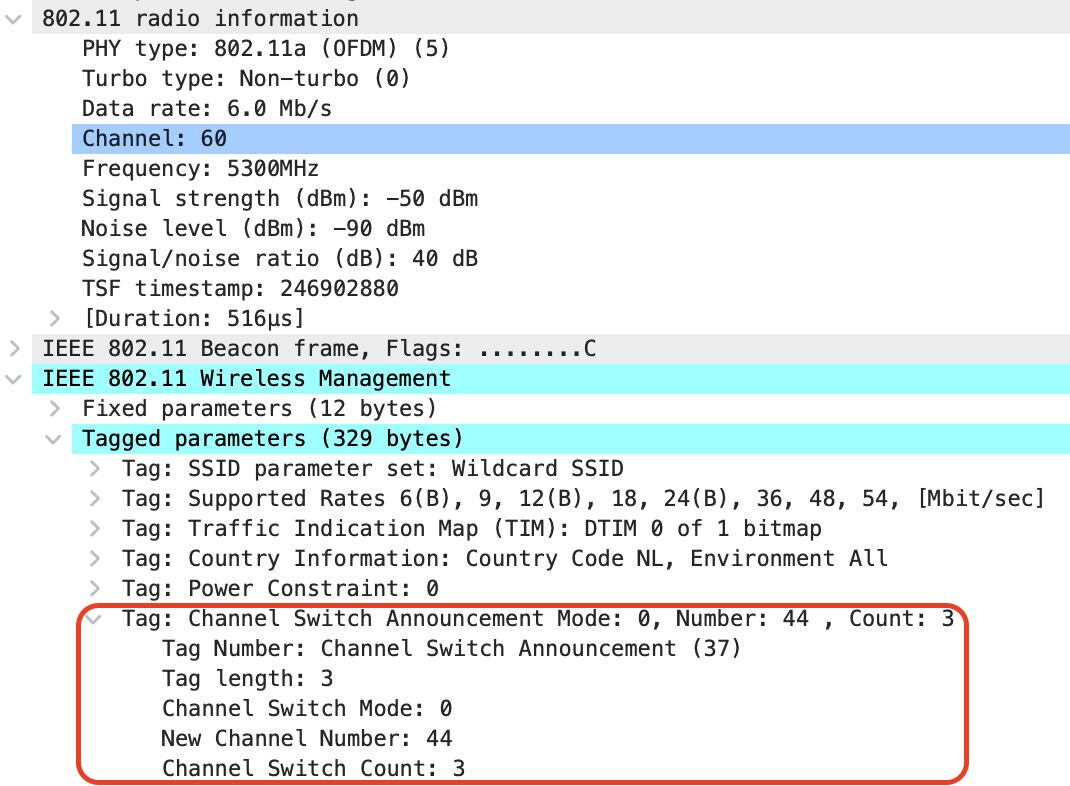Select Power Constraint: 0 tag row

(280, 589)
